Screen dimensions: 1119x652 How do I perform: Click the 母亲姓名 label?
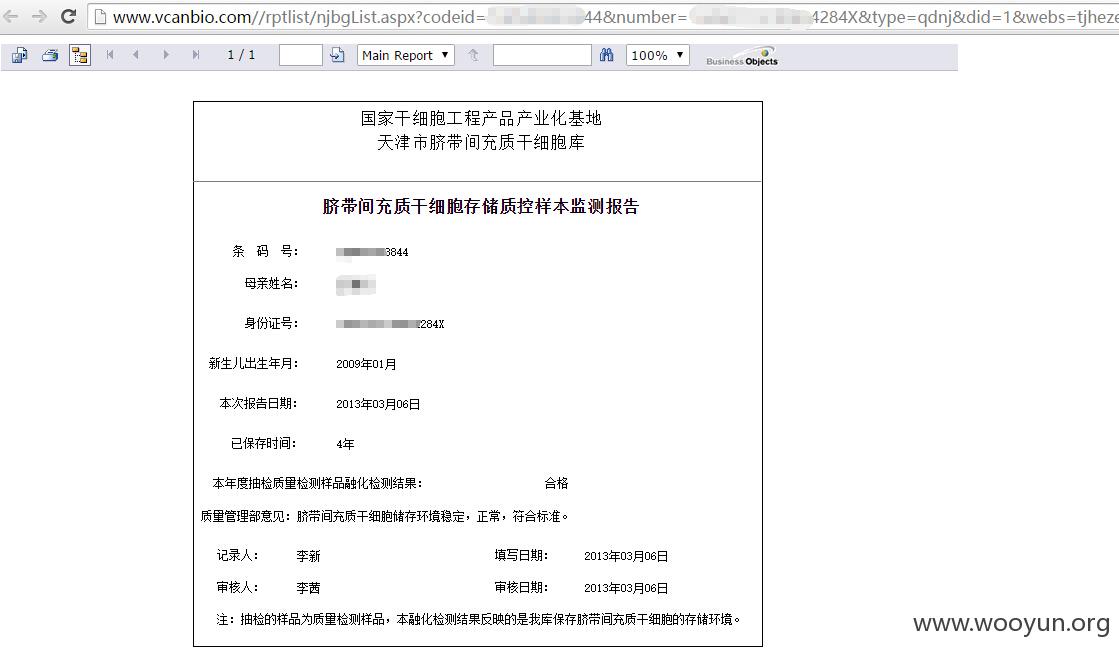271,284
